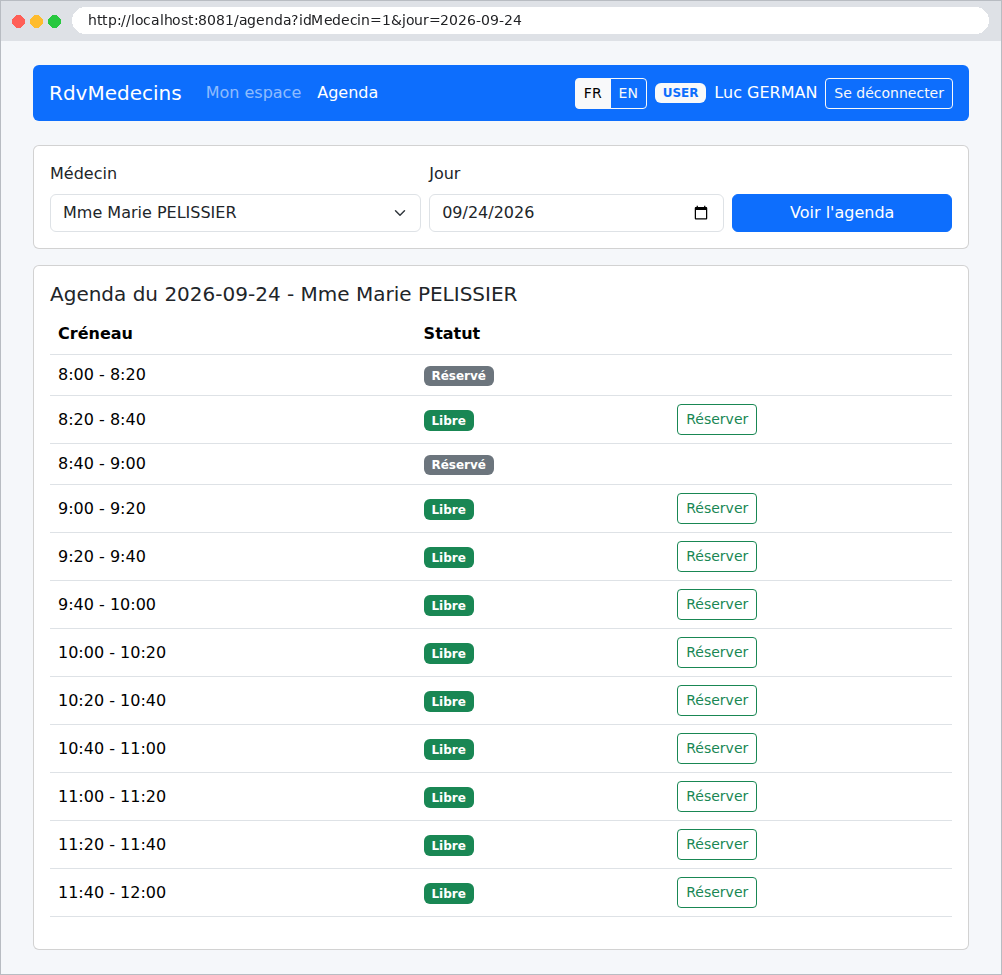Viewport: 1002px width, 975px height.
Task: Go to Agenda in the navbar
Action: click(348, 93)
